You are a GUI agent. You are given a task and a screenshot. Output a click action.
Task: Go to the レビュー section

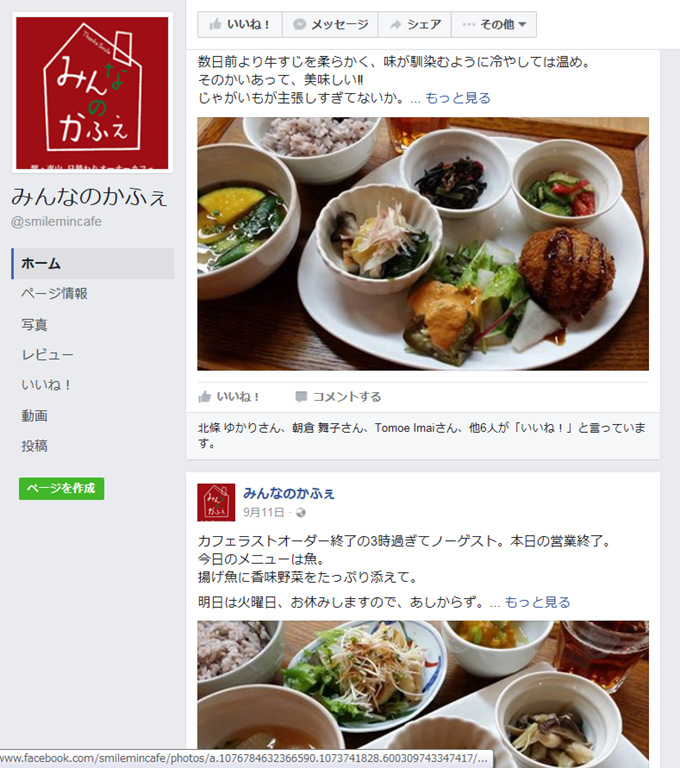click(x=47, y=355)
